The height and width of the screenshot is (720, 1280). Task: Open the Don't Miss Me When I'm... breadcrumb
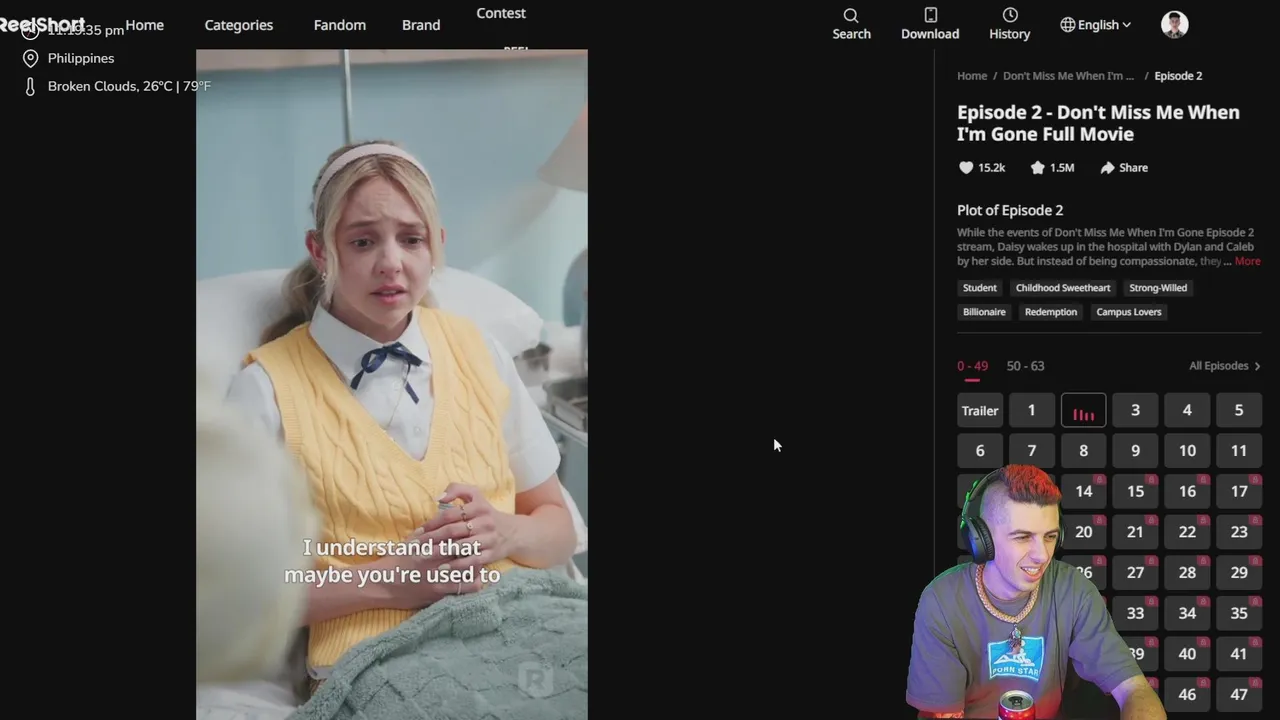[1069, 76]
